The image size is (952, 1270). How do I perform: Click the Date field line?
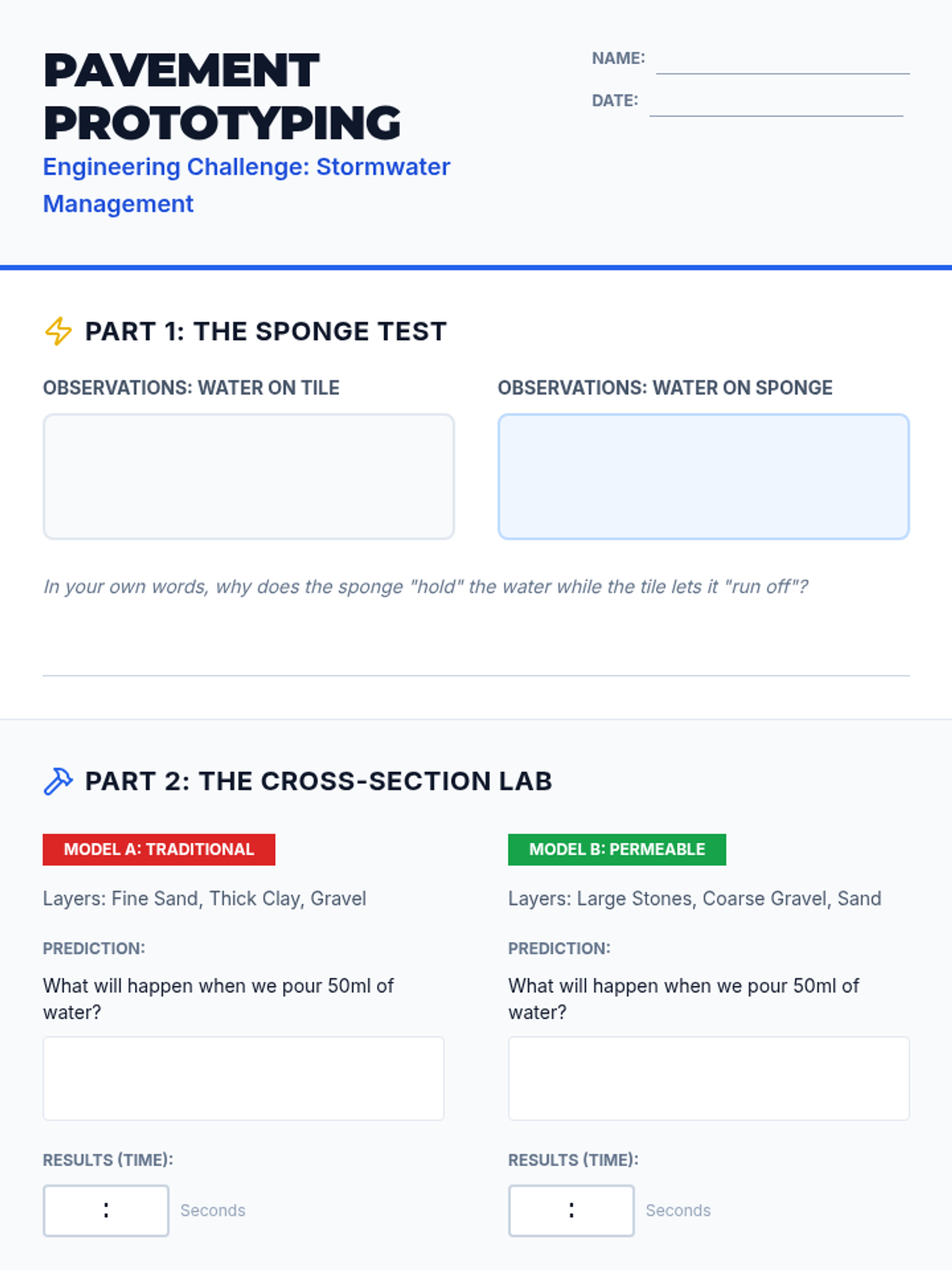tap(776, 104)
